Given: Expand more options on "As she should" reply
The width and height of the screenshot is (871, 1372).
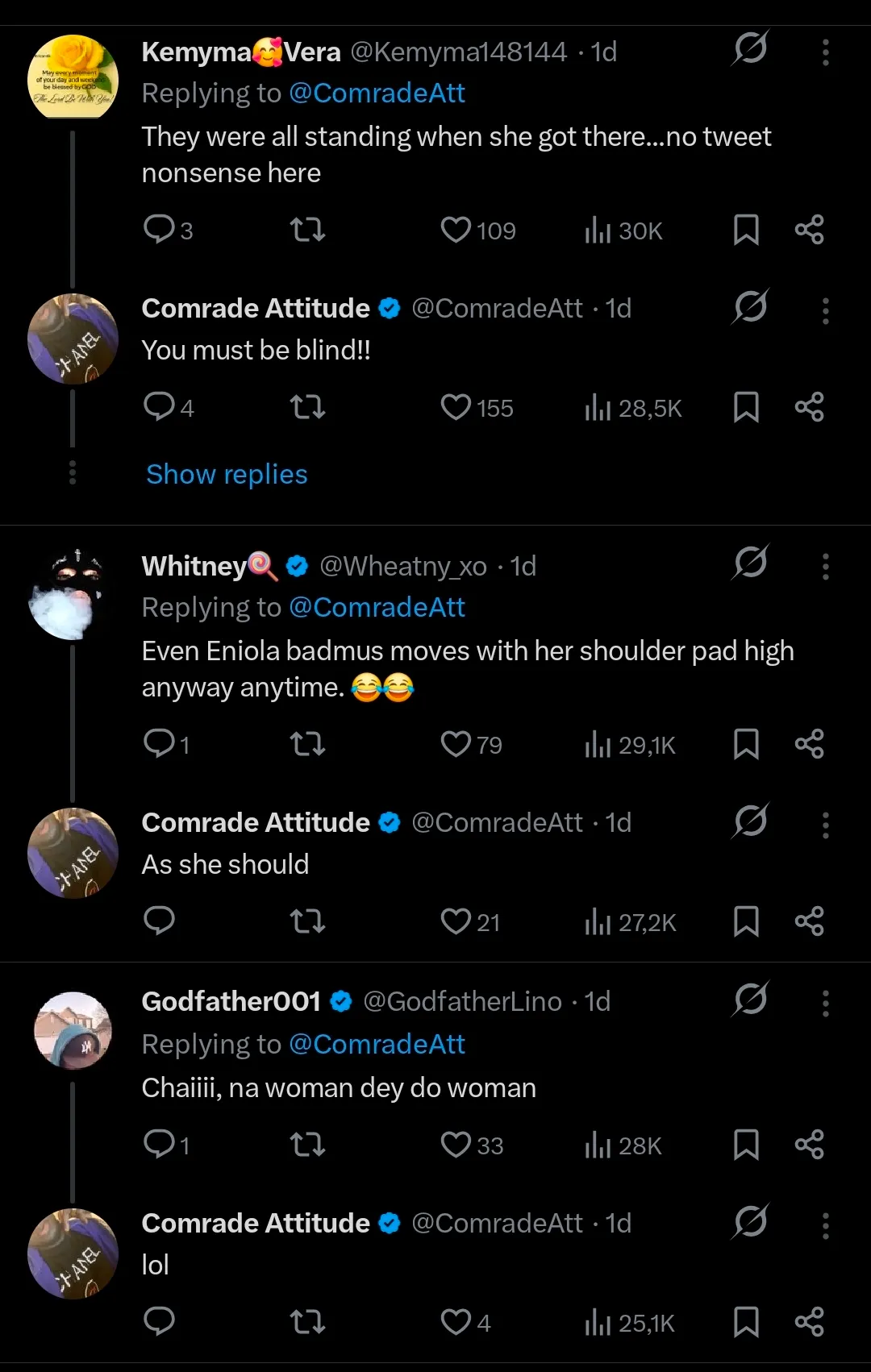Looking at the screenshot, I should 825,825.
